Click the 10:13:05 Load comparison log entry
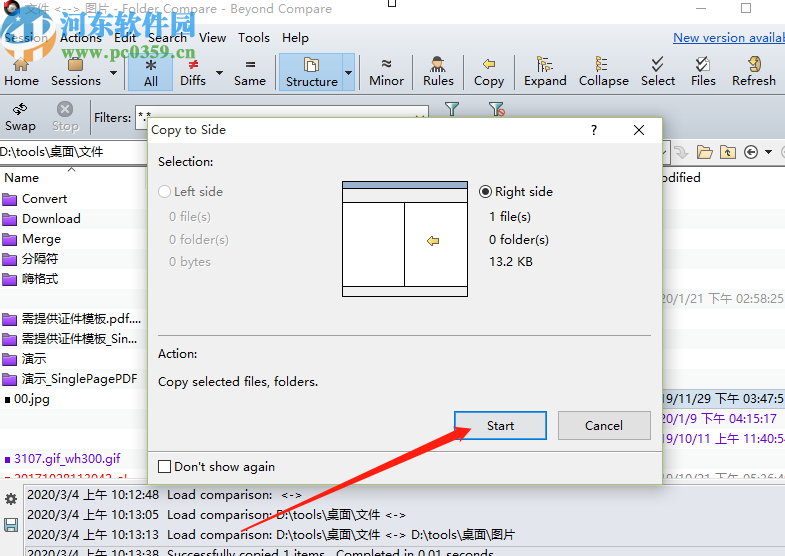 pyautogui.click(x=216, y=514)
